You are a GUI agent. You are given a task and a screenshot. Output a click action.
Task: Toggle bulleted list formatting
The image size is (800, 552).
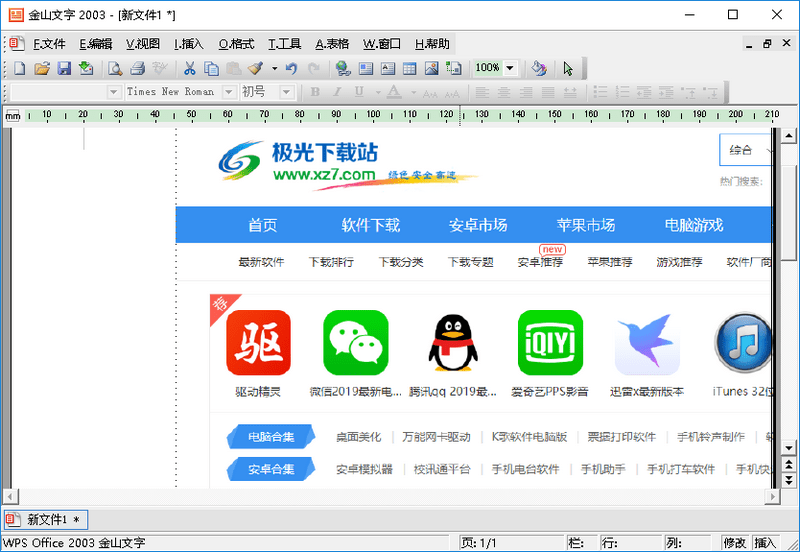point(601,92)
